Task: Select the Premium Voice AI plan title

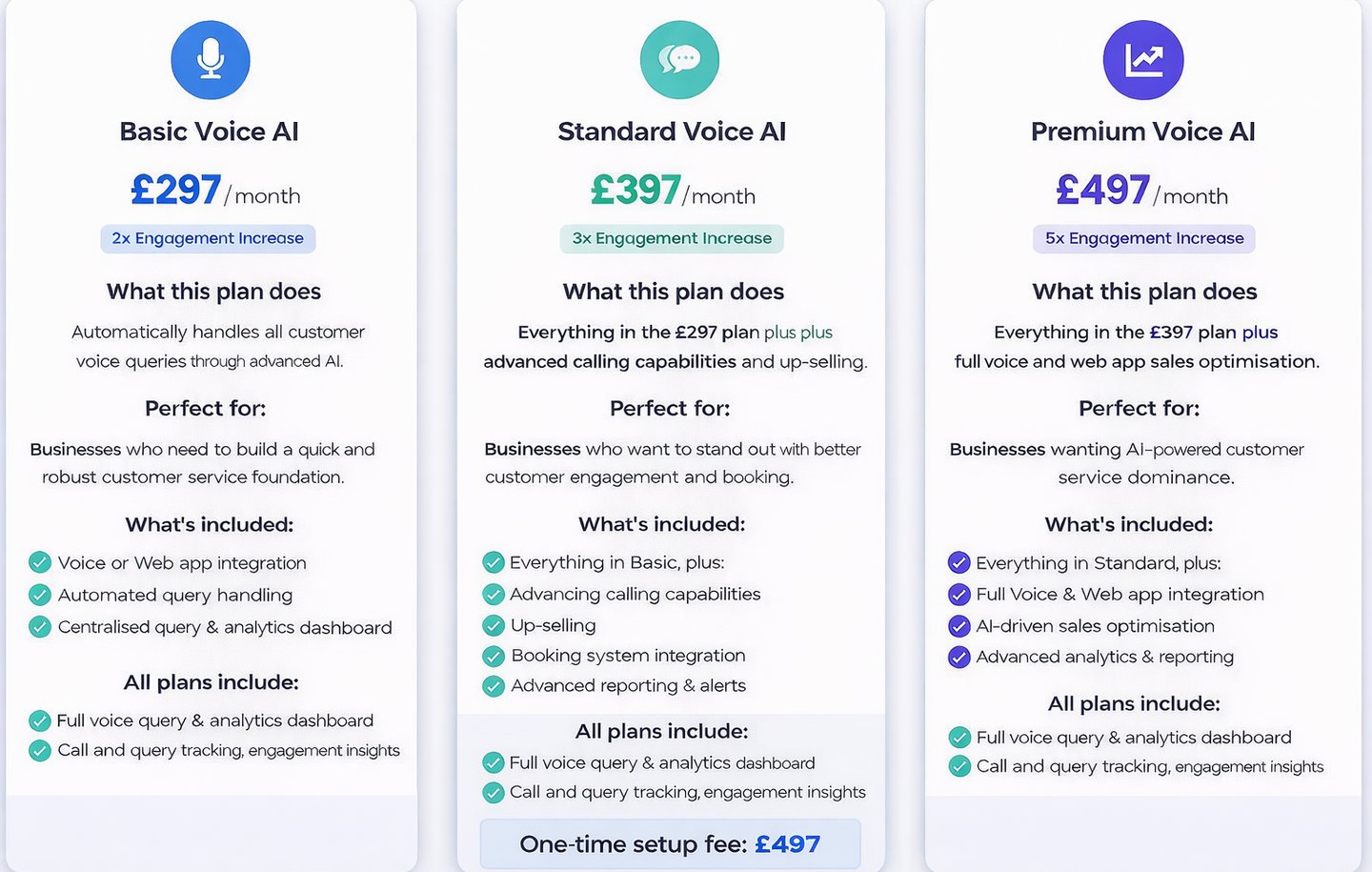Action: pos(1142,132)
